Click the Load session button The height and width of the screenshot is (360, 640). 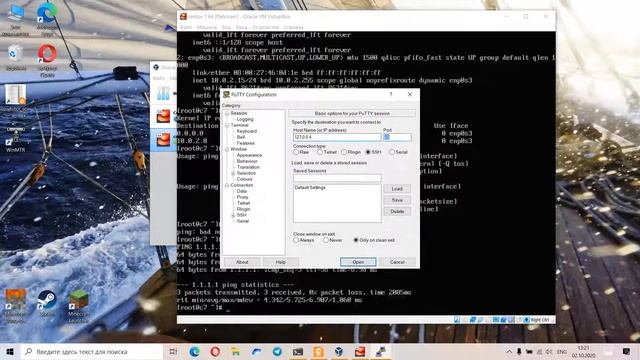(x=397, y=189)
